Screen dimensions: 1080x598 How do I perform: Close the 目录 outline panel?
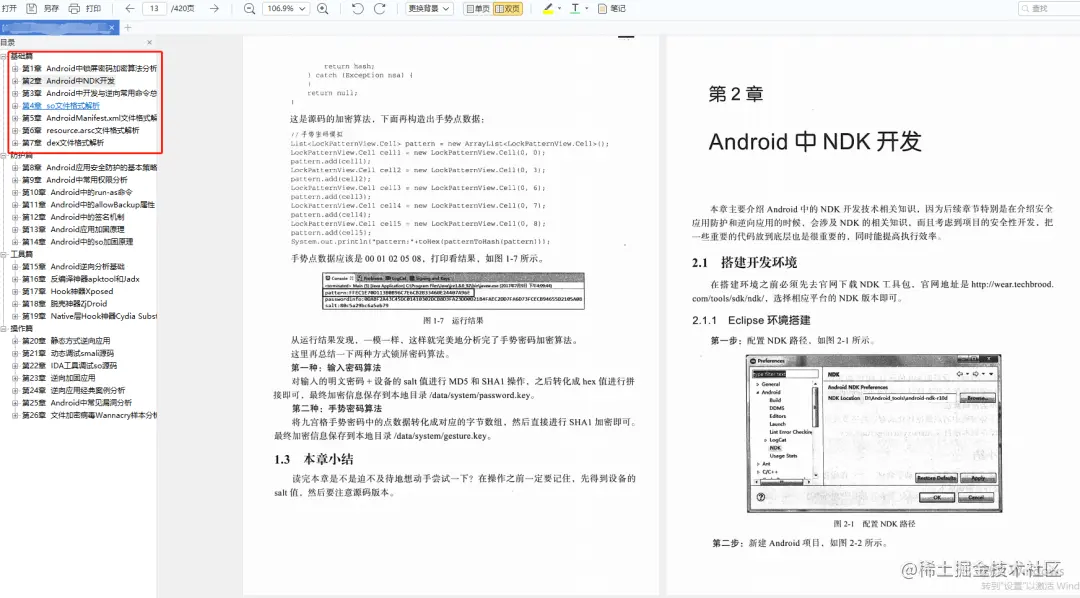[149, 43]
